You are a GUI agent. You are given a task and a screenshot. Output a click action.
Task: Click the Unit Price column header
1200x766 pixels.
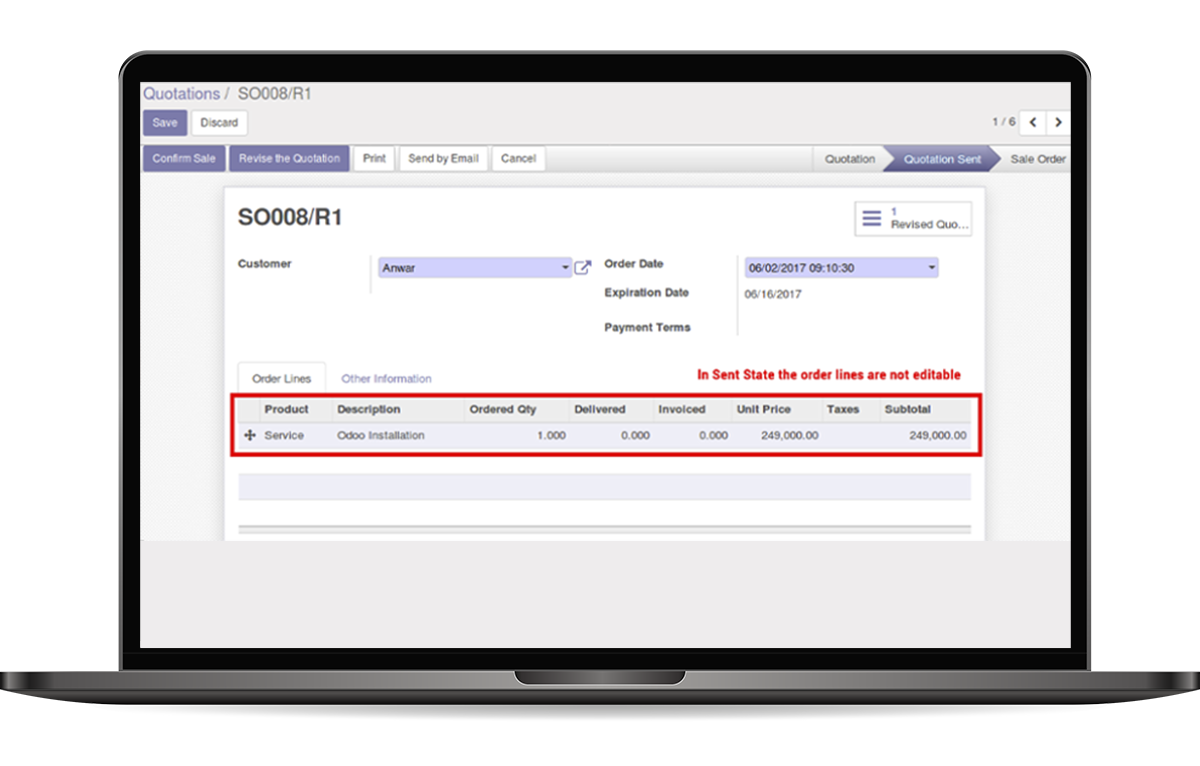click(763, 409)
